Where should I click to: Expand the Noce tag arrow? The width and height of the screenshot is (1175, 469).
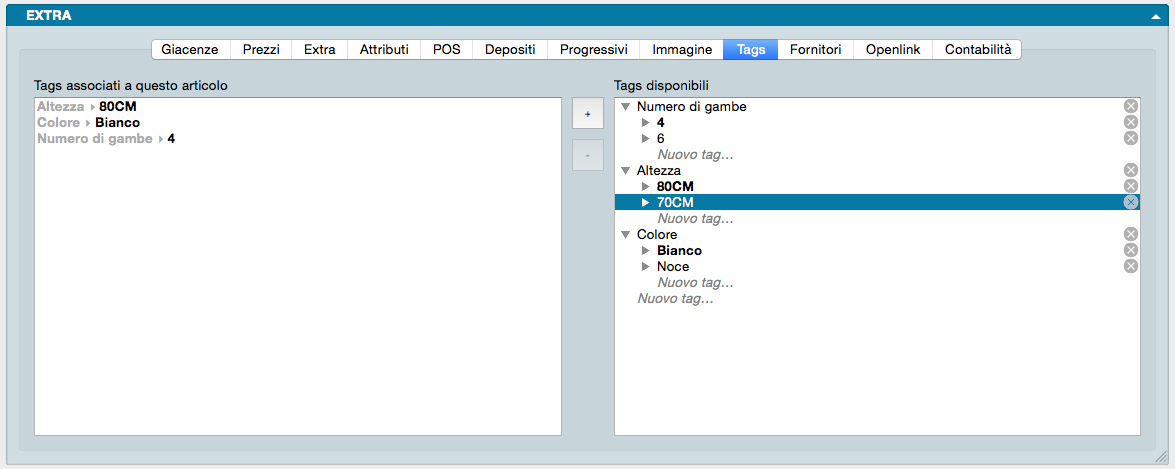645,267
